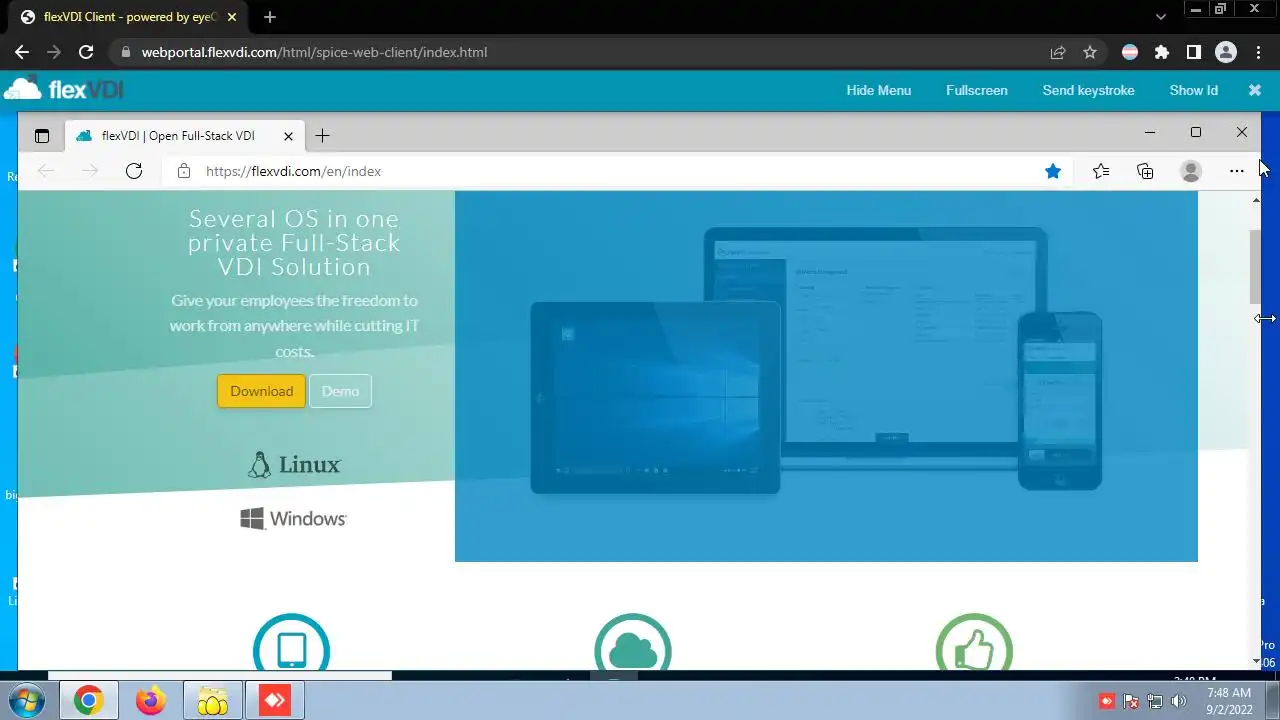Select the flexVDI | Open Full-Stack VDI tab
The height and width of the screenshot is (720, 1280).
(178, 136)
